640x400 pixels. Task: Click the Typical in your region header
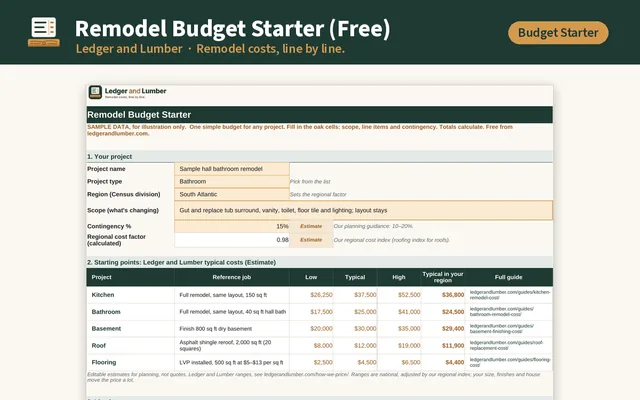443,277
